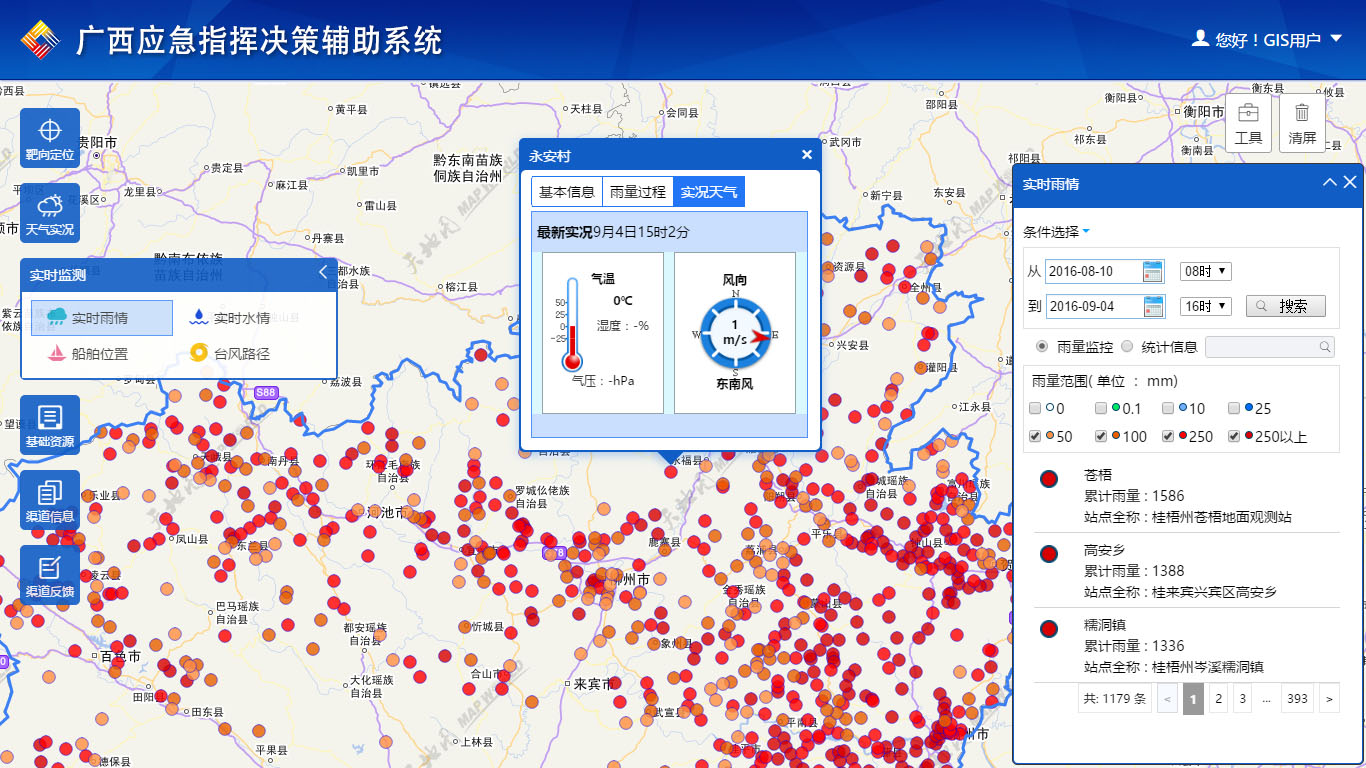Screen dimensions: 1366x768
Task: Go to page 3 of results
Action: point(1242,699)
